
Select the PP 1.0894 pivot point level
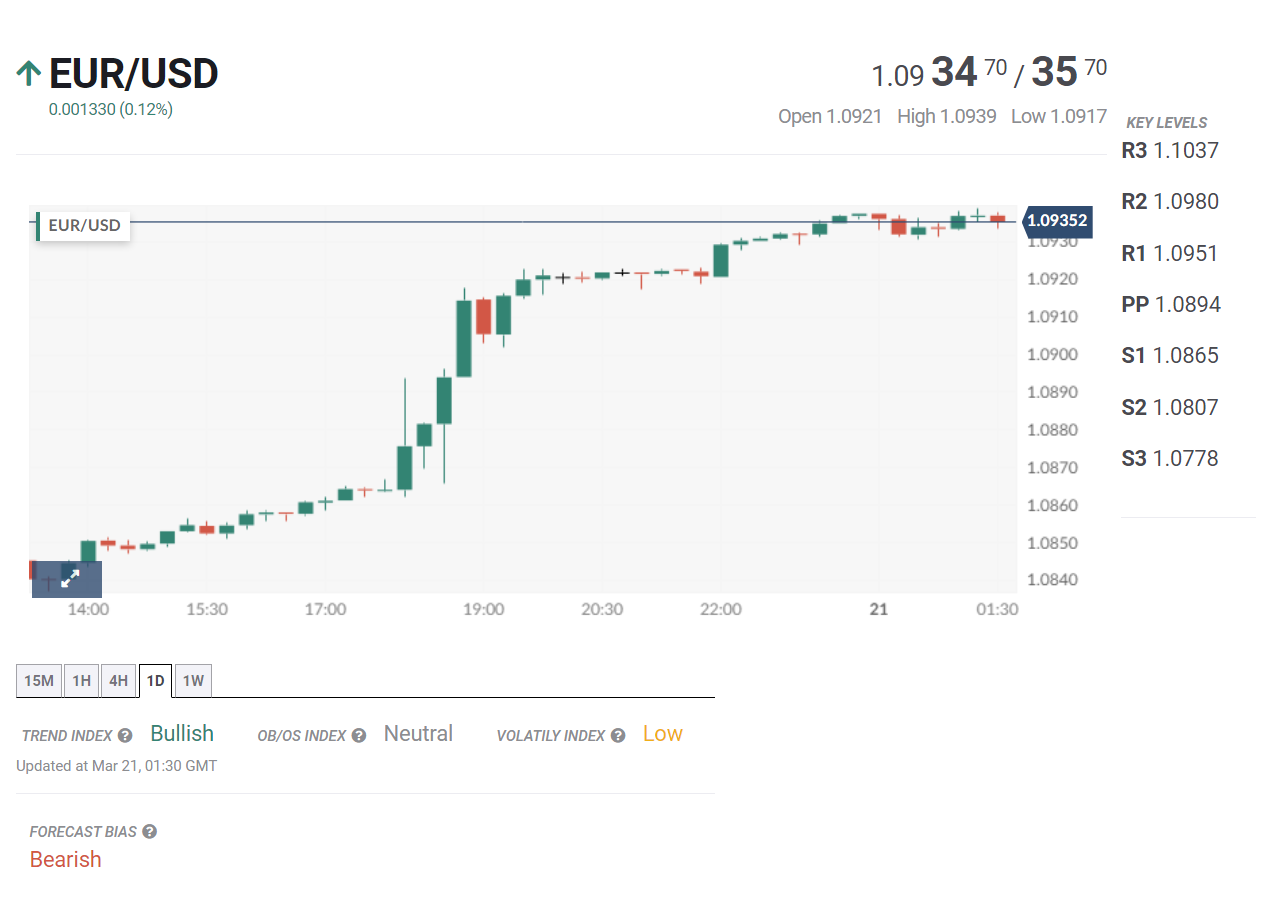(1171, 305)
